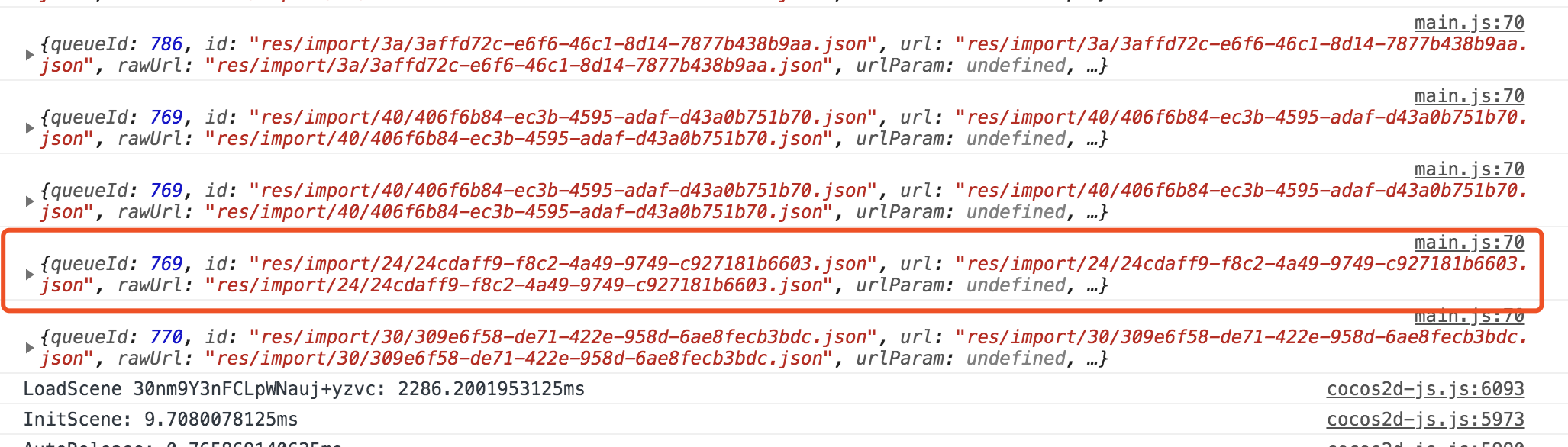The height and width of the screenshot is (447, 1568).
Task: Click the rawUrl string of the 309e6f58 entry
Action: [518, 359]
